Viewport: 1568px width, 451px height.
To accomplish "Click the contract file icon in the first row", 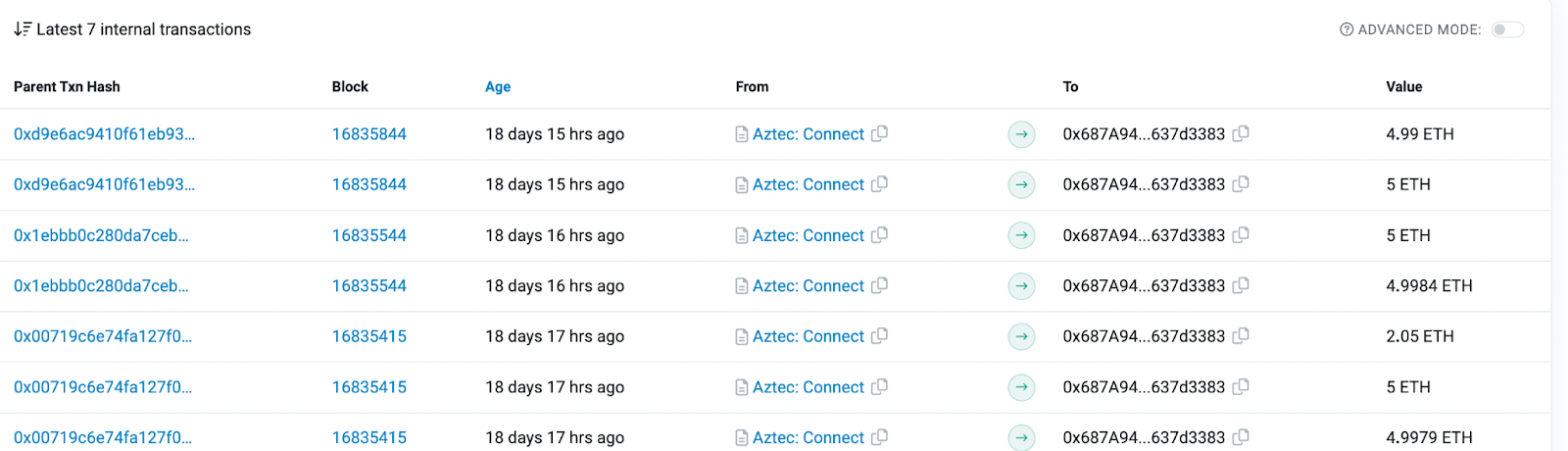I will click(742, 134).
